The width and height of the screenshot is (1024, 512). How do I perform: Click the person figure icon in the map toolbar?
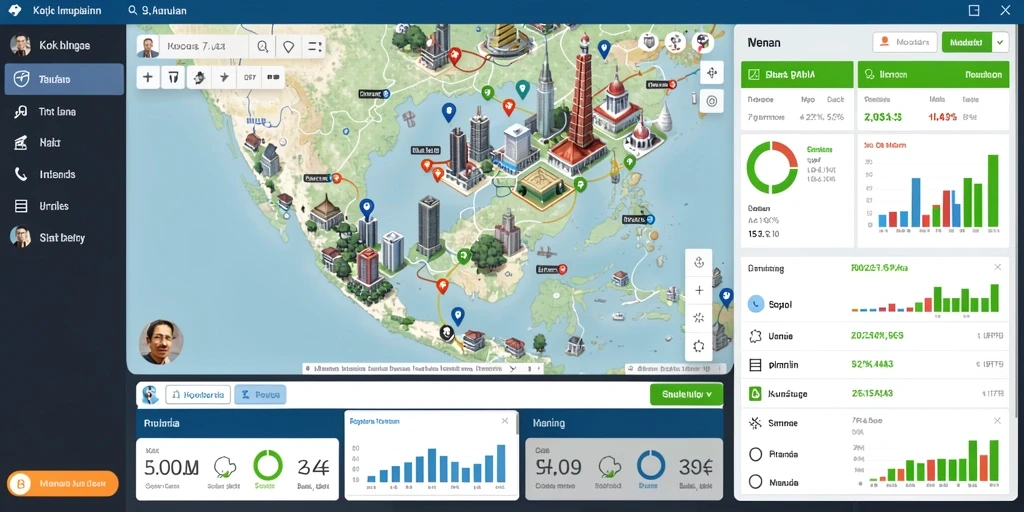coord(199,77)
